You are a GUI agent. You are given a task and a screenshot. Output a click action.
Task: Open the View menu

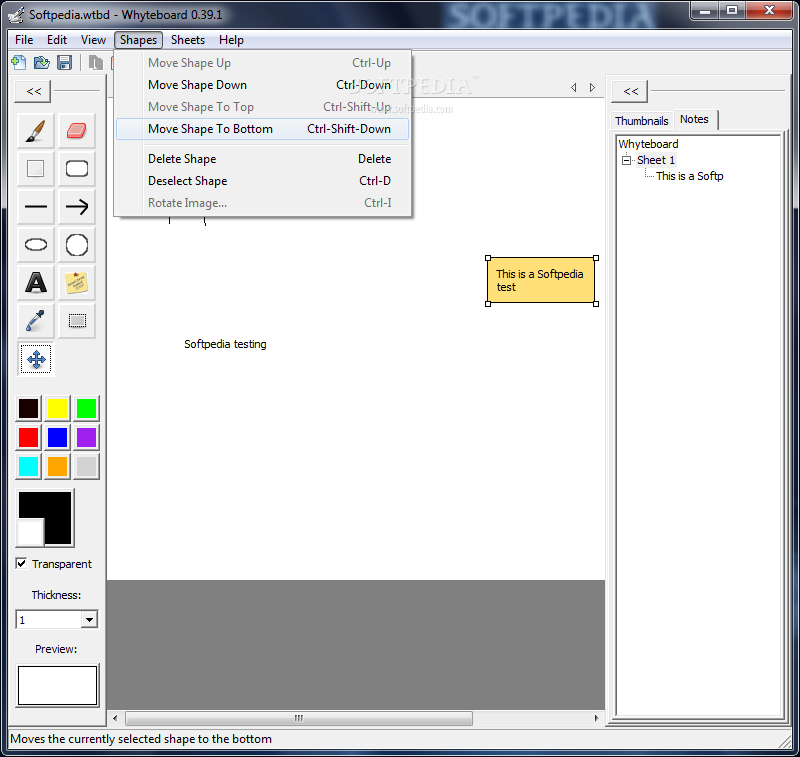tap(93, 40)
